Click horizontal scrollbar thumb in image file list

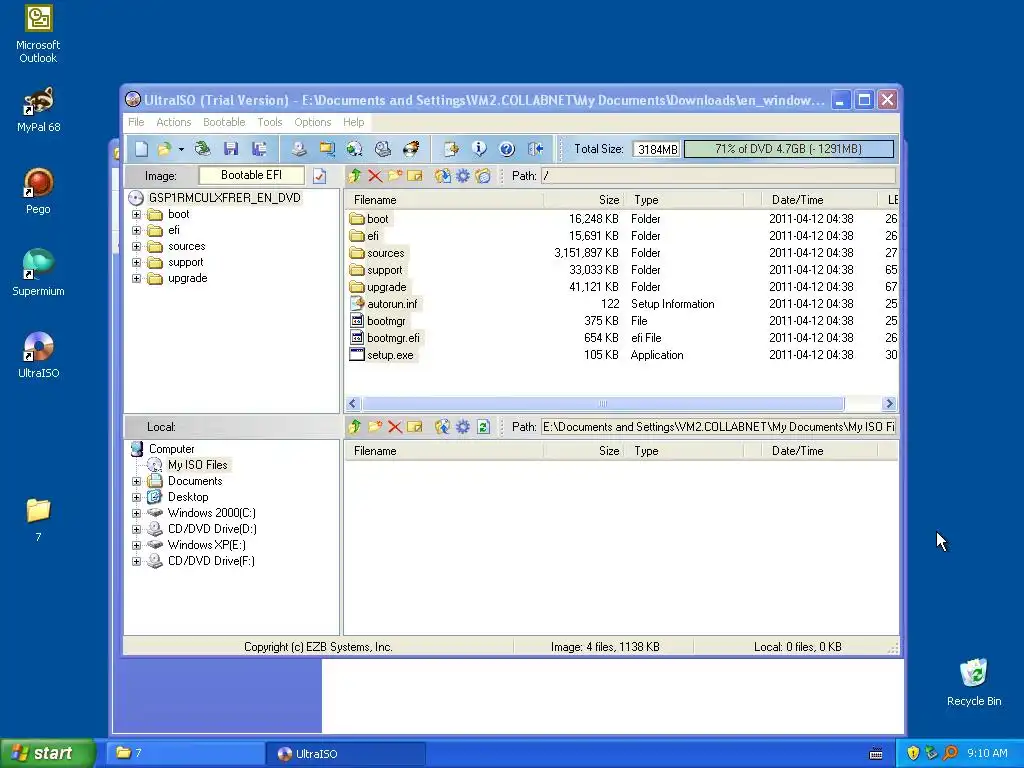click(603, 404)
